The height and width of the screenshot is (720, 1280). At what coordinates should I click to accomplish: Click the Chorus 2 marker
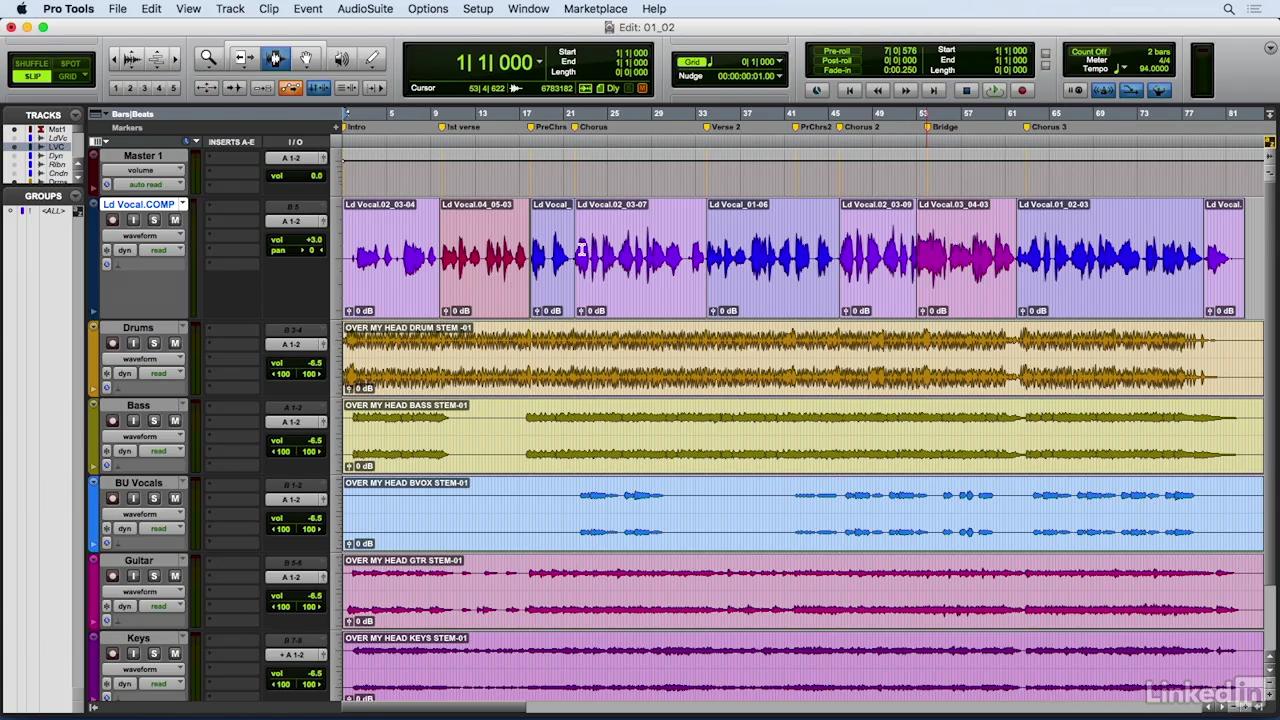(859, 127)
